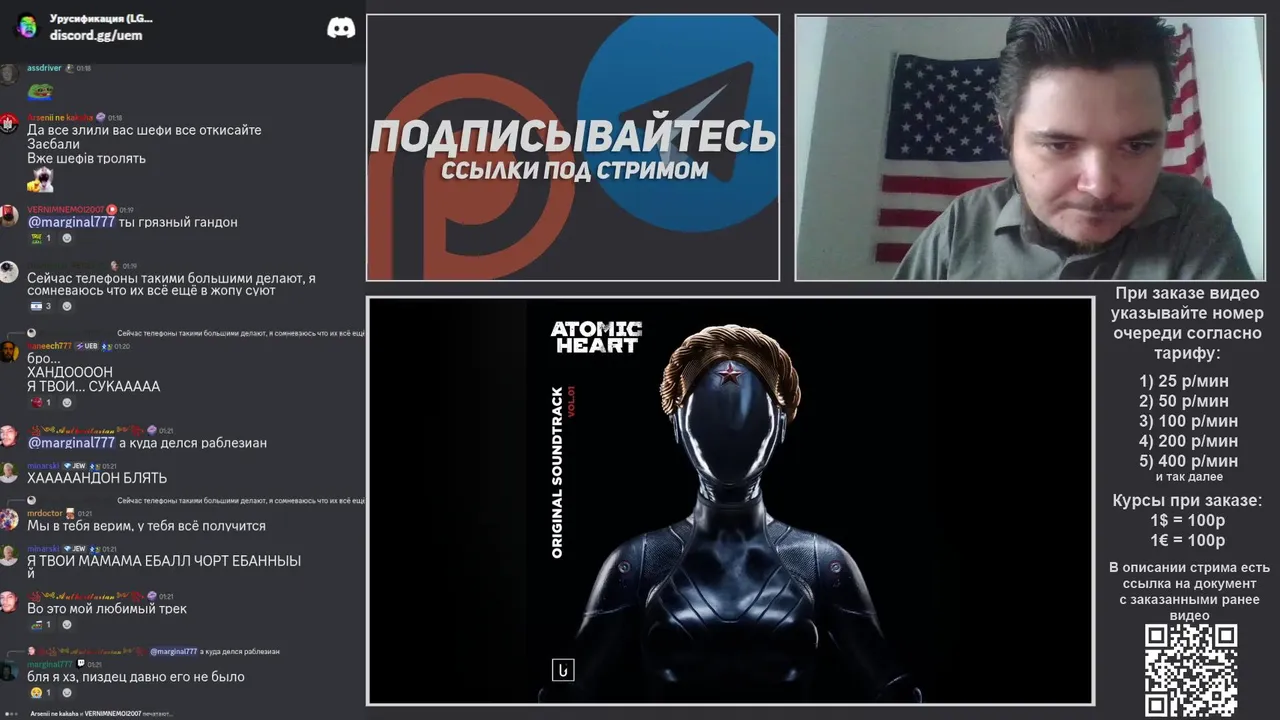Click the streamer webcam feed

tap(1030, 148)
